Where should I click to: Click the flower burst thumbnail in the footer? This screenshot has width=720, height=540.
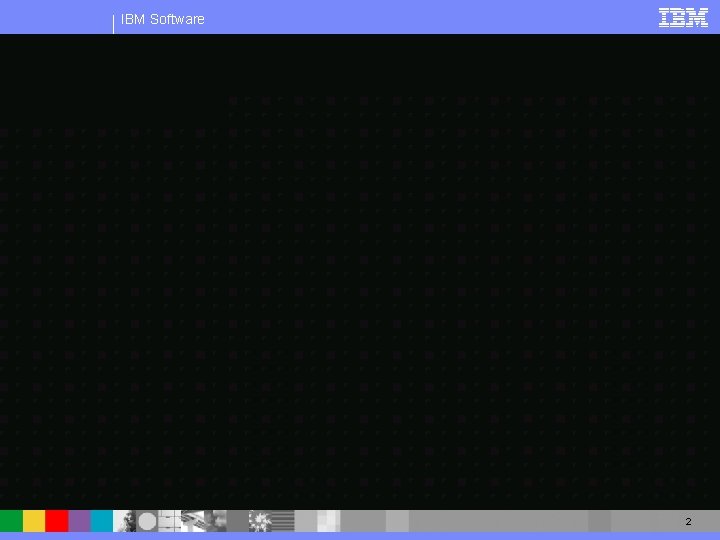260,521
